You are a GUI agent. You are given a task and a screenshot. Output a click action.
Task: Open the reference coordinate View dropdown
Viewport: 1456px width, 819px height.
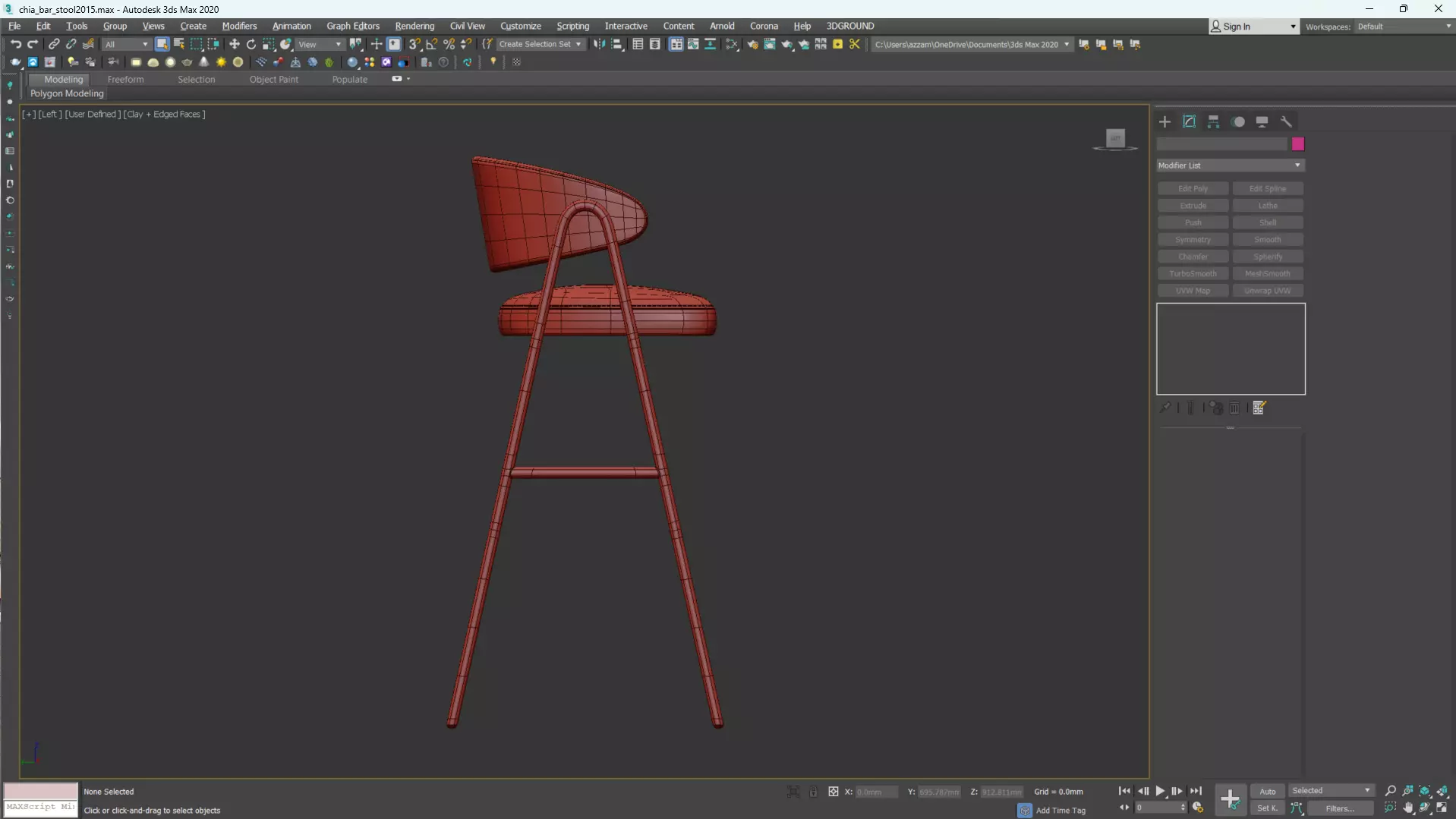(319, 44)
